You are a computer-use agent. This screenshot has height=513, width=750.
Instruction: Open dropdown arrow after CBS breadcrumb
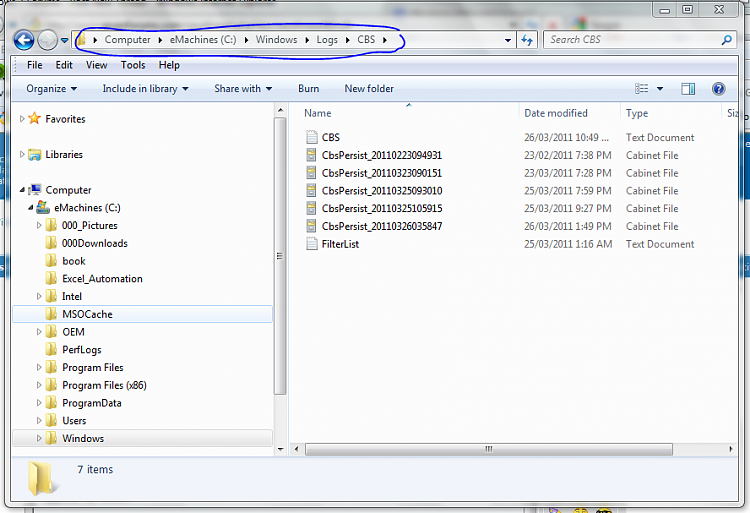(x=385, y=40)
